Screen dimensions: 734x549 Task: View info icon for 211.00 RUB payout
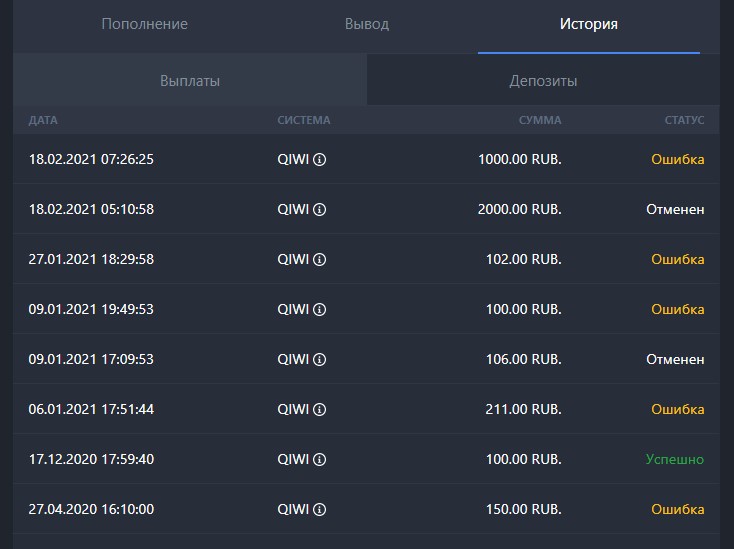click(x=319, y=410)
